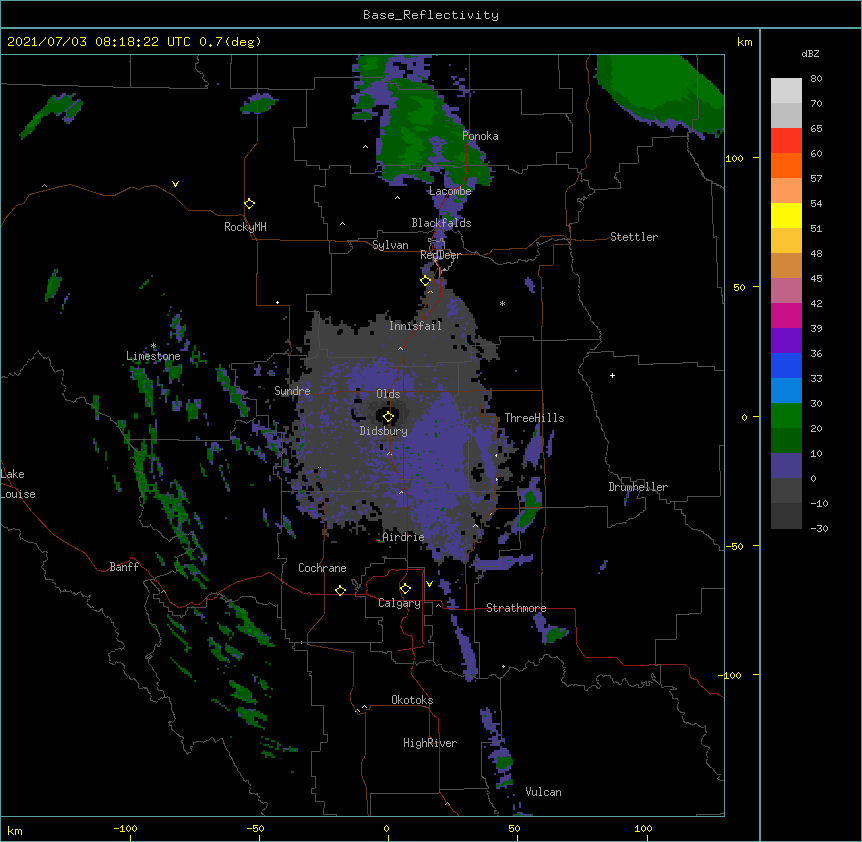Click white asterisk marker above Limestone label

click(x=153, y=346)
